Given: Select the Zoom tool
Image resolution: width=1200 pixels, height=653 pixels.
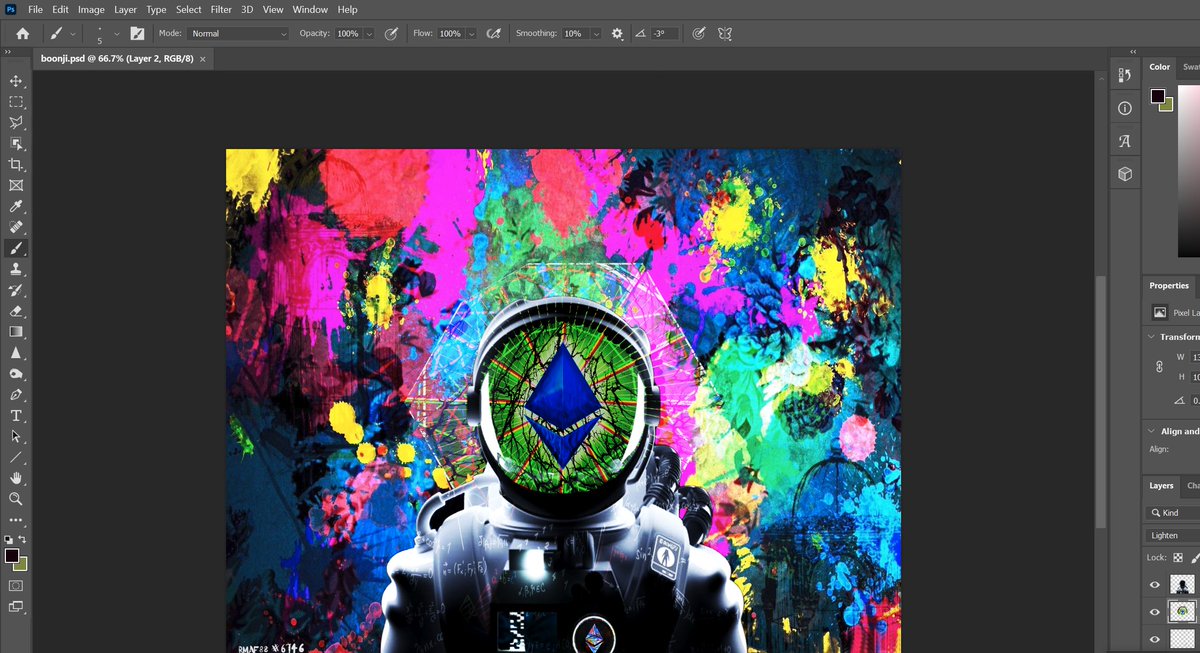Looking at the screenshot, I should click(x=16, y=499).
